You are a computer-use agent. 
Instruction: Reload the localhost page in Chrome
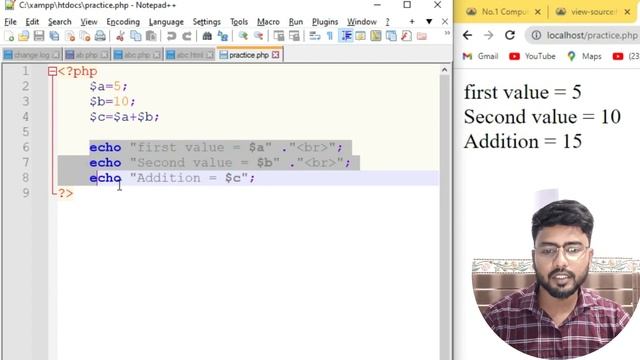pos(510,36)
